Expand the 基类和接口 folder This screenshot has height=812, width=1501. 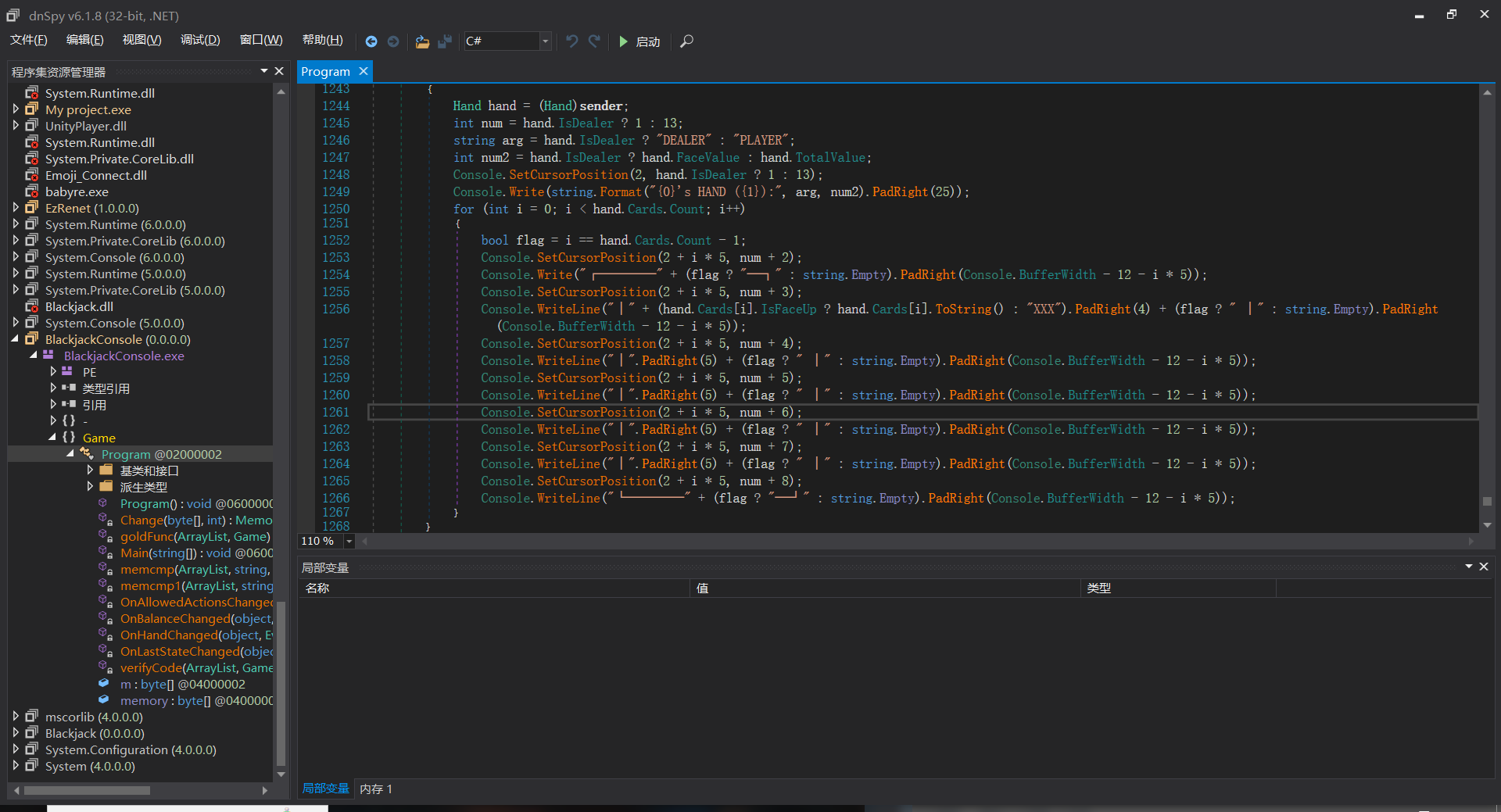pos(90,470)
